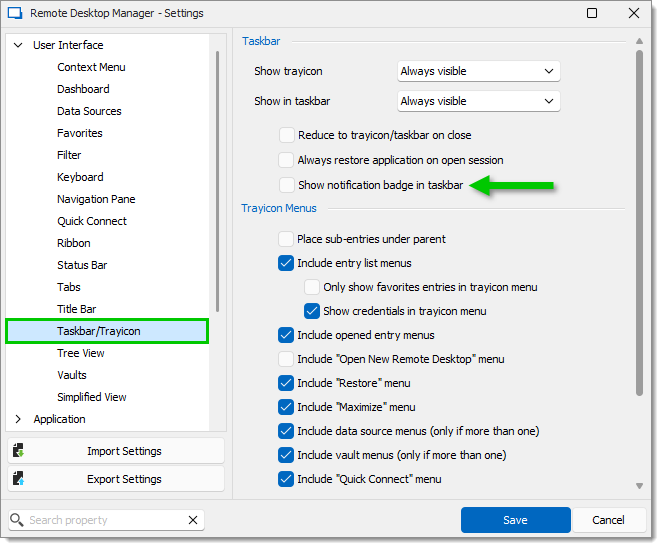Screen dimensions: 662x548
Task: Click the search magnifier icon
Action: coord(16,520)
